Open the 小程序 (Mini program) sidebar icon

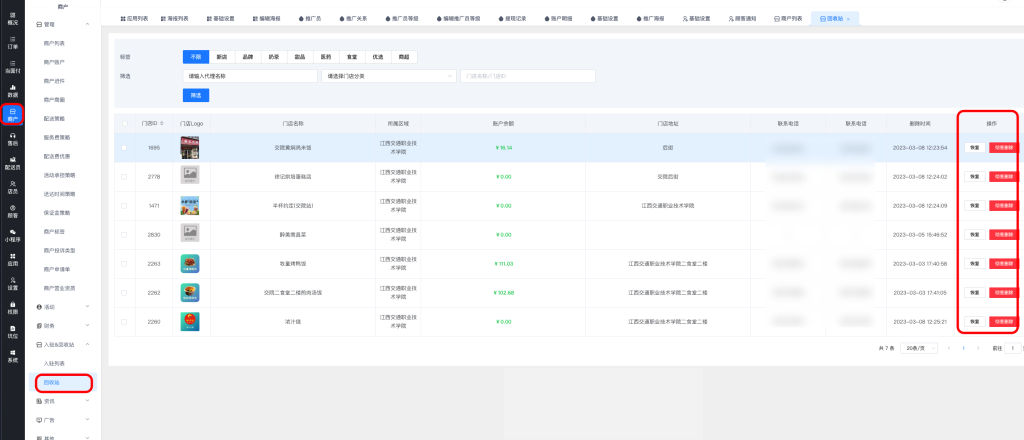click(12, 236)
